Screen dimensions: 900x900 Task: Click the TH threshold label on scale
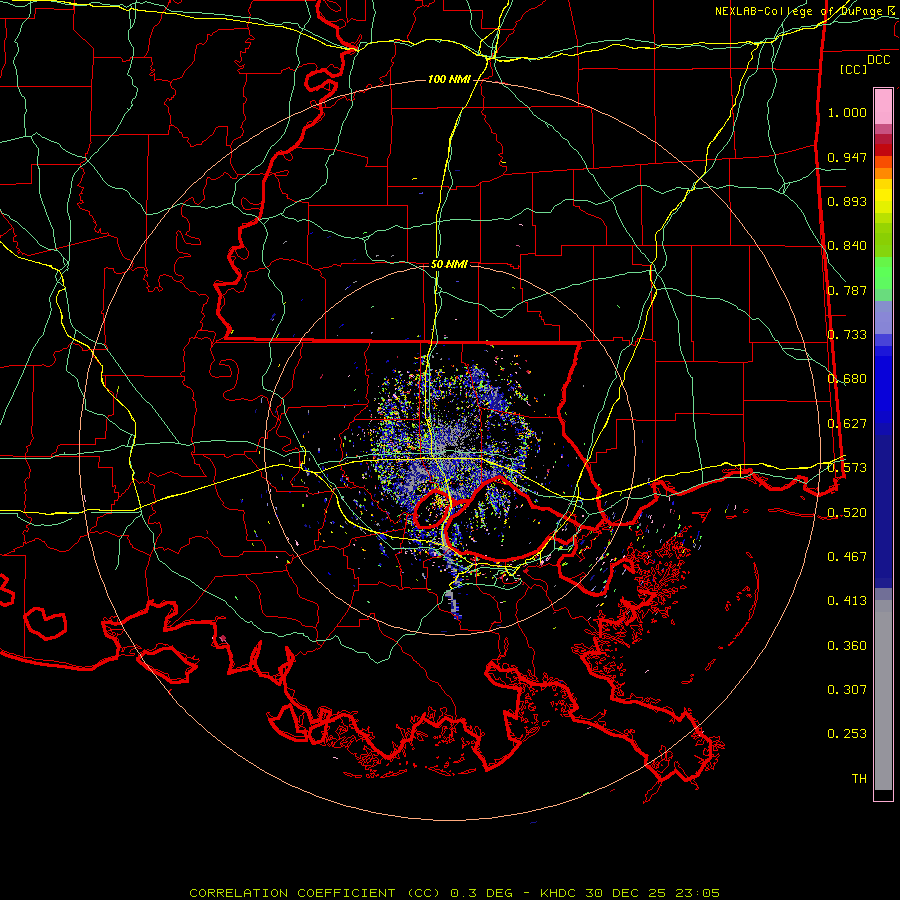tap(859, 779)
